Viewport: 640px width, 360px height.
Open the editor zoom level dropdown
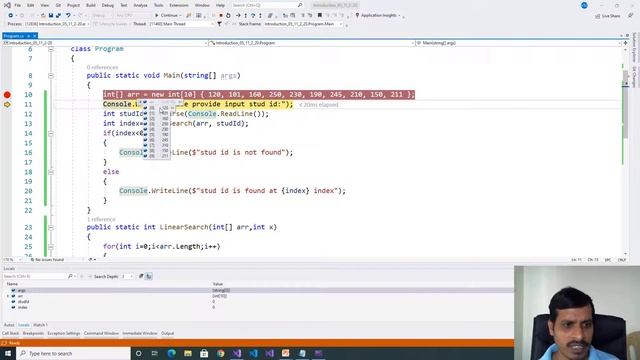click(x=12, y=260)
